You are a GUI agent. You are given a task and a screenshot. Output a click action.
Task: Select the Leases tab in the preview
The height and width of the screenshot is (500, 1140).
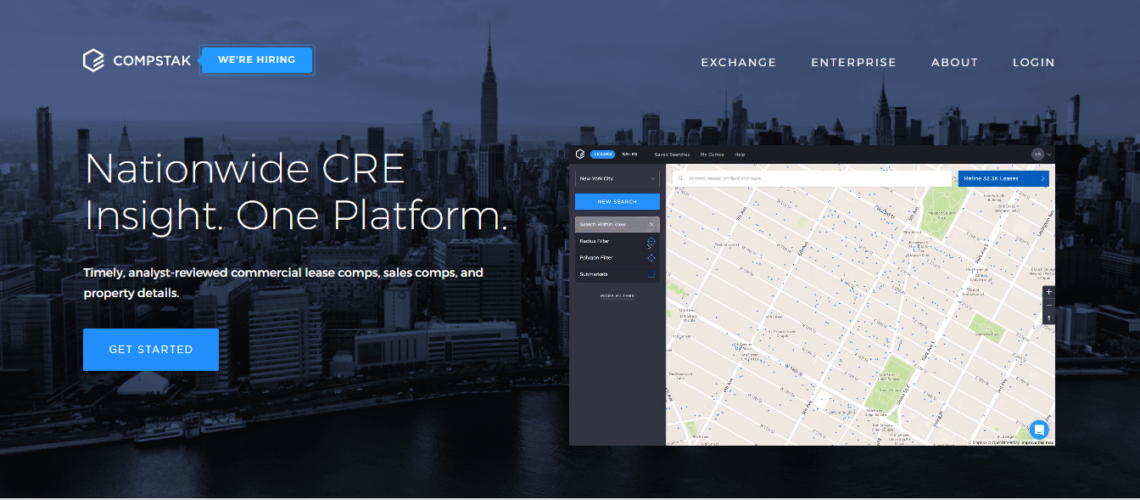coord(603,154)
